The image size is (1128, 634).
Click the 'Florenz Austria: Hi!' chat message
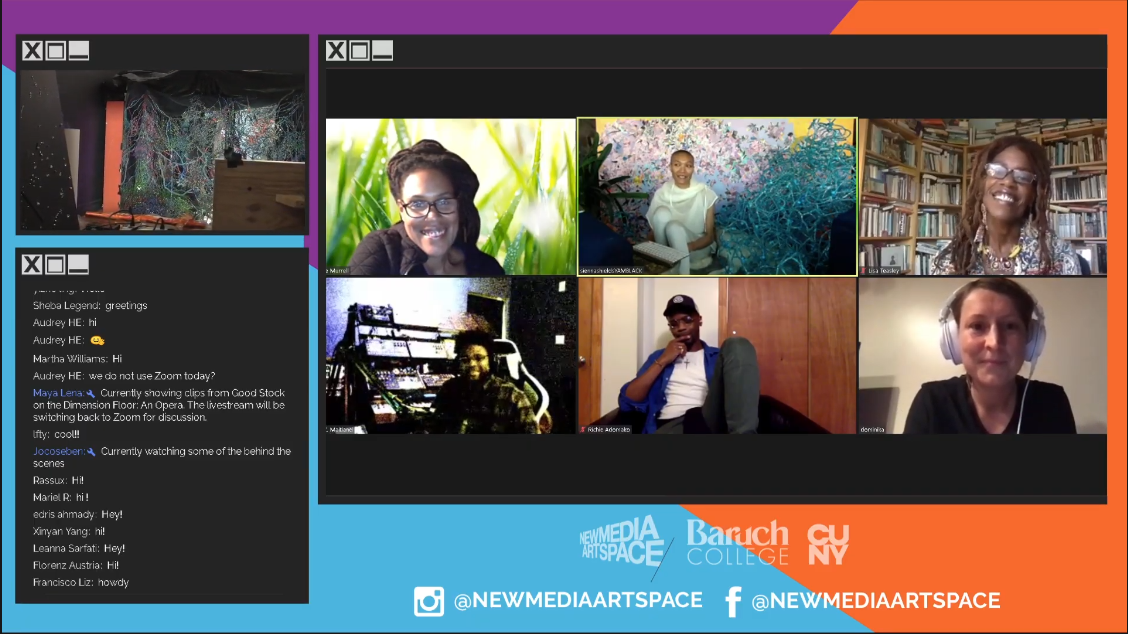coord(76,566)
